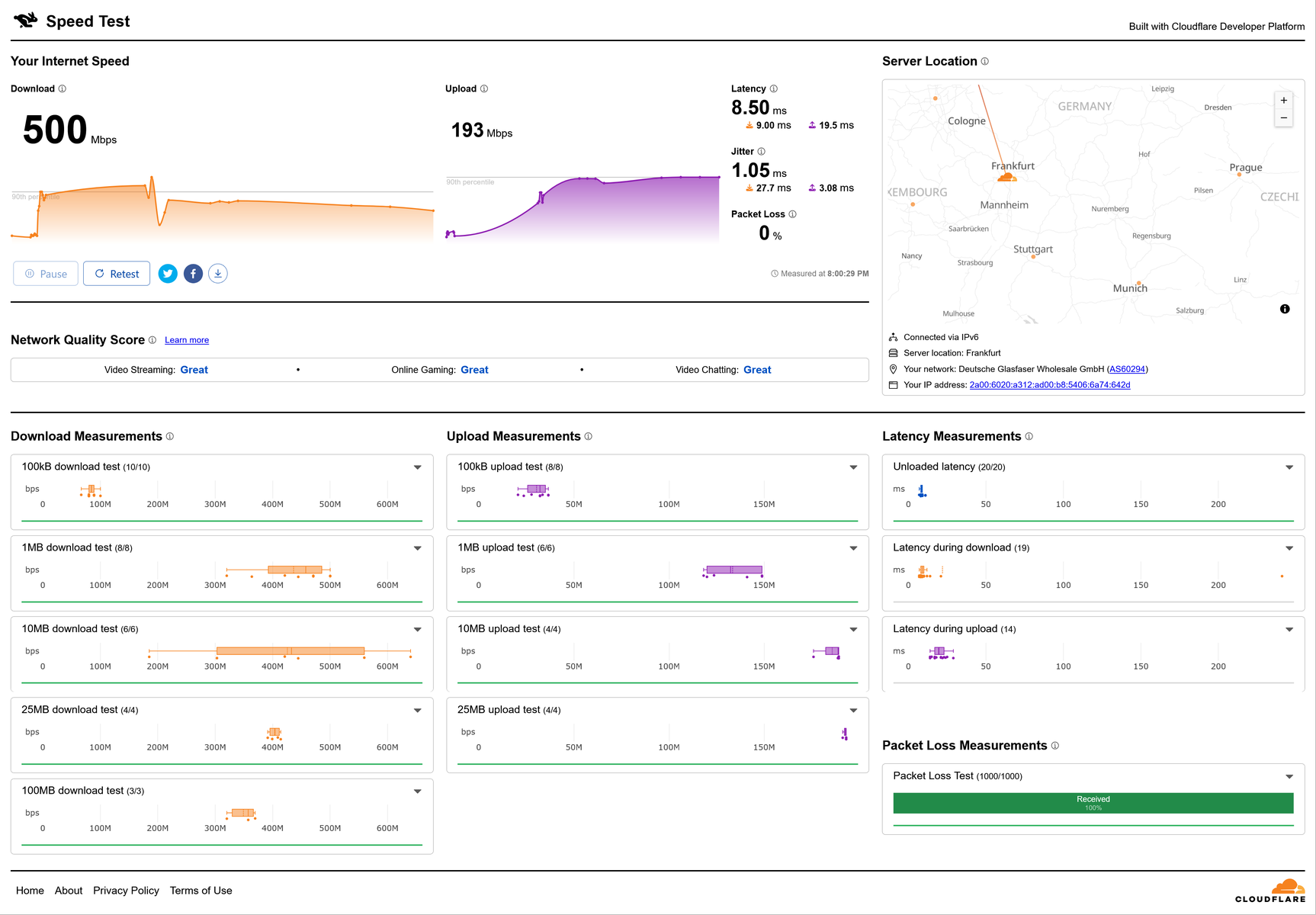Open the About footer link

[69, 891]
